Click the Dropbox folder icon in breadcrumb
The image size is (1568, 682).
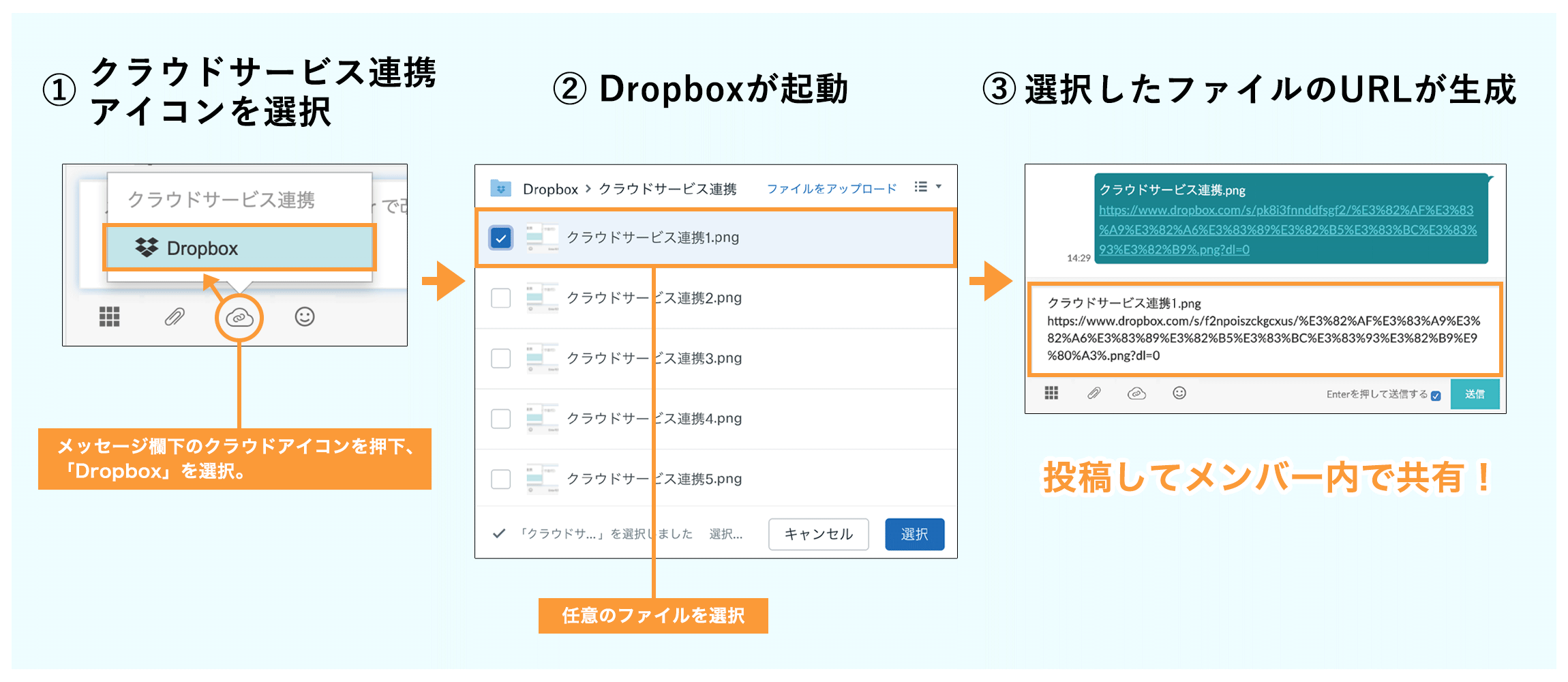(501, 188)
